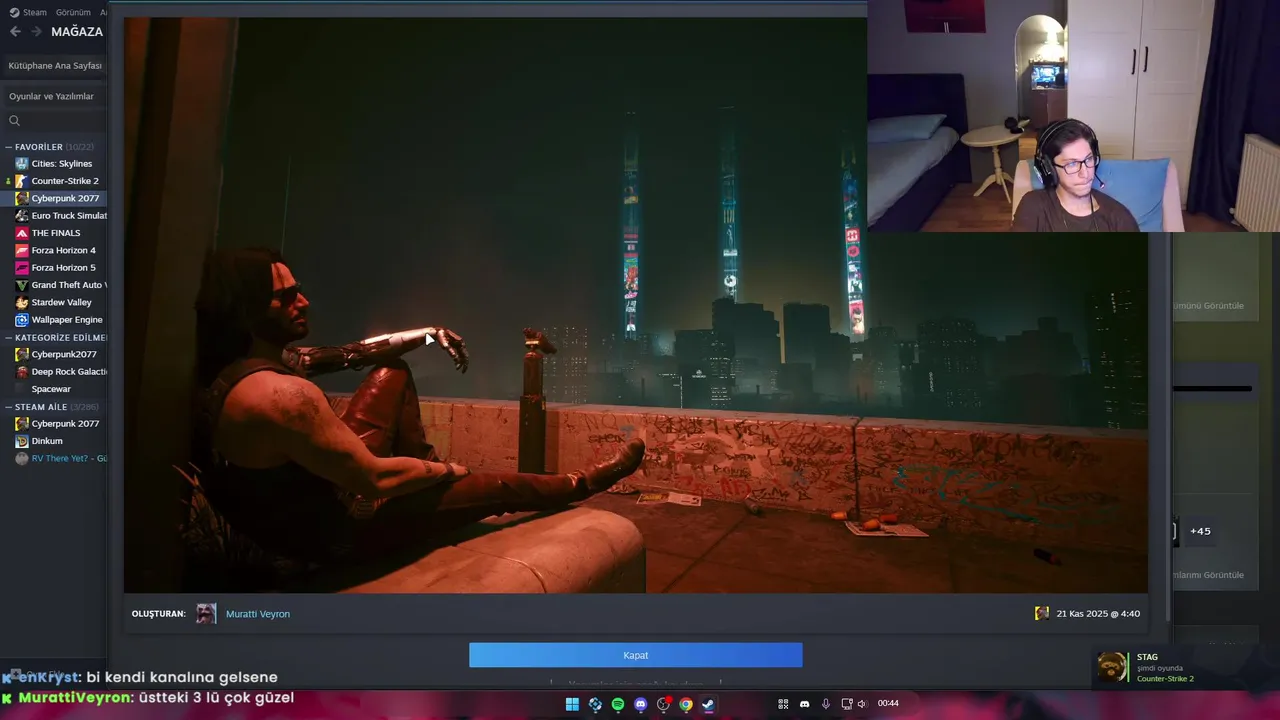Click the Cyberpunk screenshot image
This screenshot has width=1280, height=720.
click(635, 305)
